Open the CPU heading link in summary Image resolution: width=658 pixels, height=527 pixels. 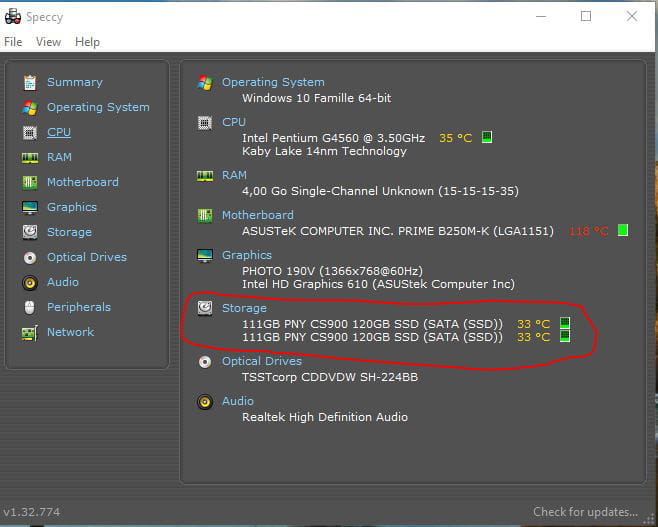(x=234, y=122)
